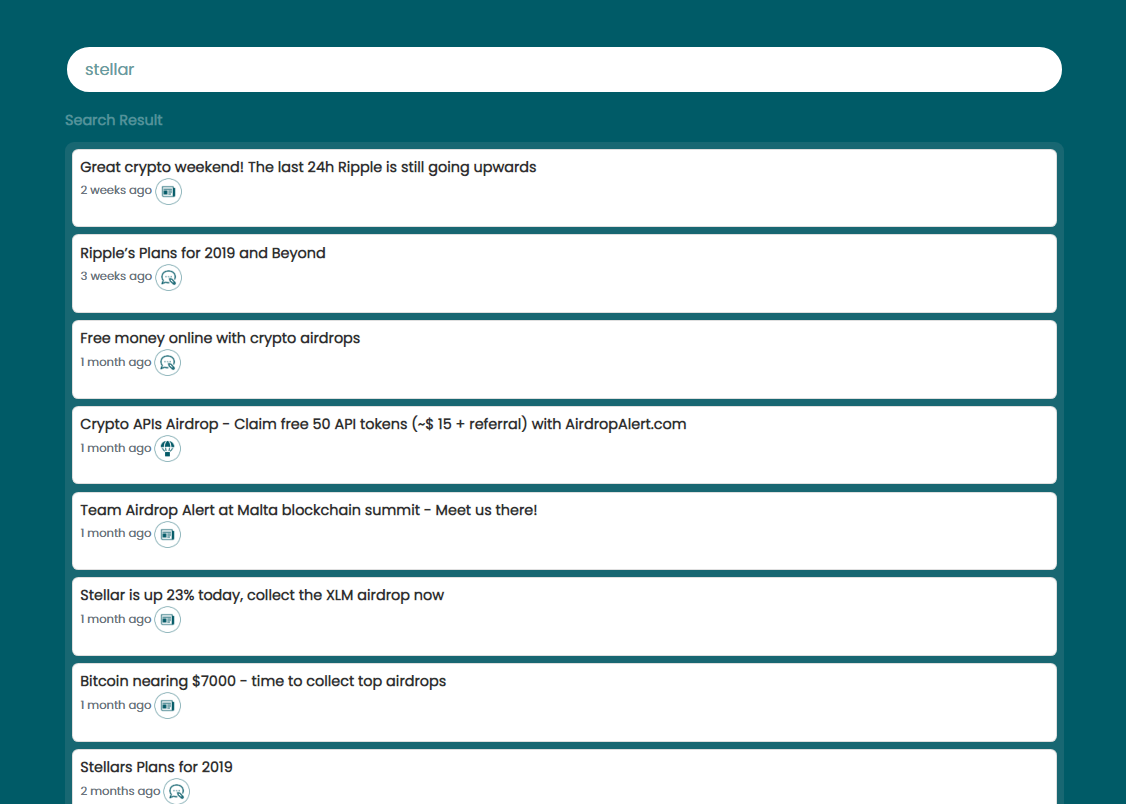Click '1 month ago' under Bitcoin nearing $7000

coord(116,705)
